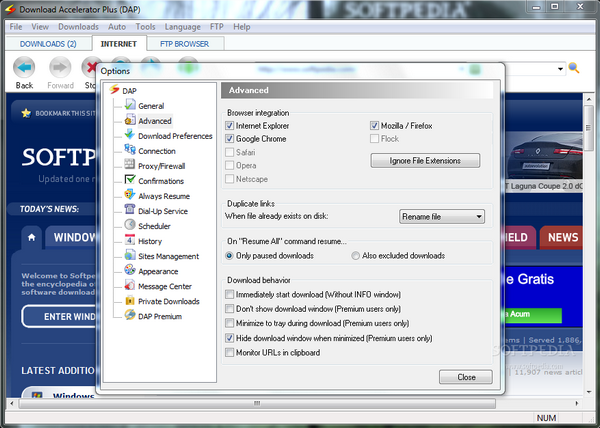Click the Proxy/Firewall icon
This screenshot has height=428, width=600.
point(130,164)
